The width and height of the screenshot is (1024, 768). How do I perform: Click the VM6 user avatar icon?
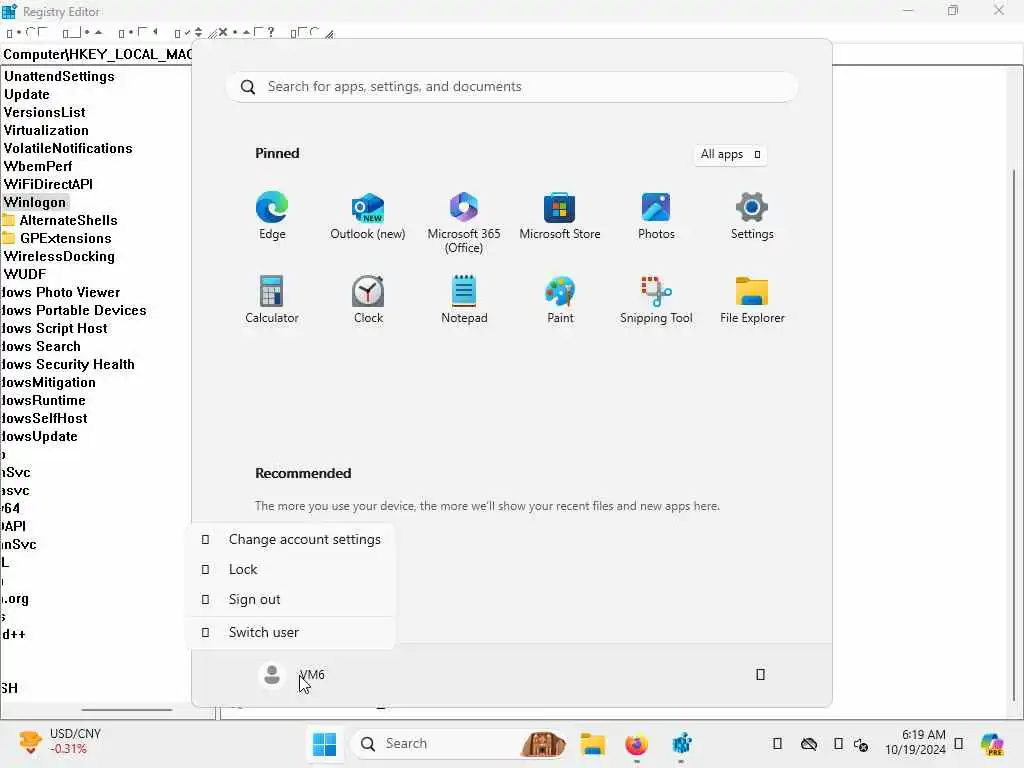(x=272, y=675)
